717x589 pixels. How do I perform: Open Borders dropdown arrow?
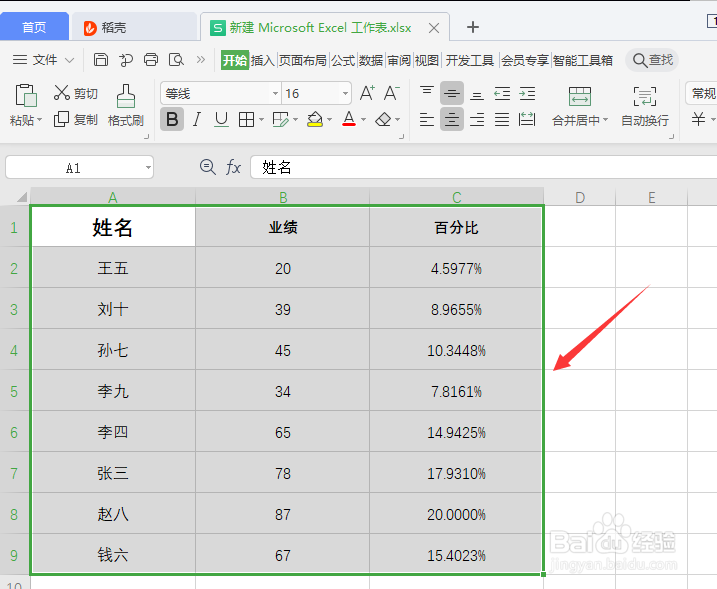262,120
